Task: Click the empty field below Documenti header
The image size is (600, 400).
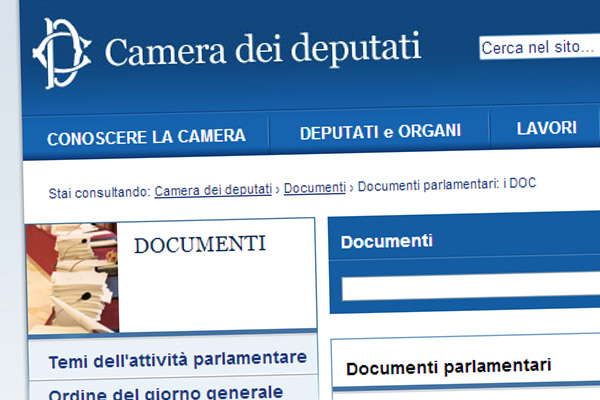Action: point(470,288)
